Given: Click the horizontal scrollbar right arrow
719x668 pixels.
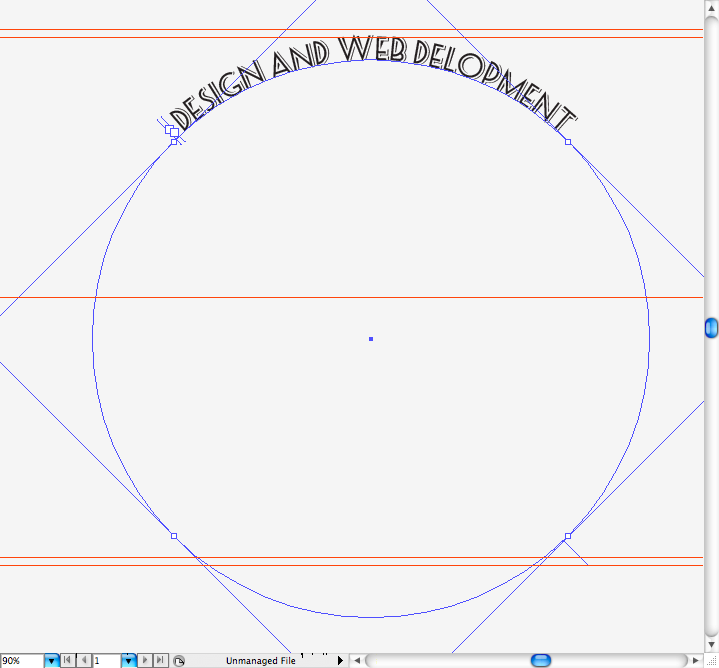Looking at the screenshot, I should pyautogui.click(x=696, y=661).
